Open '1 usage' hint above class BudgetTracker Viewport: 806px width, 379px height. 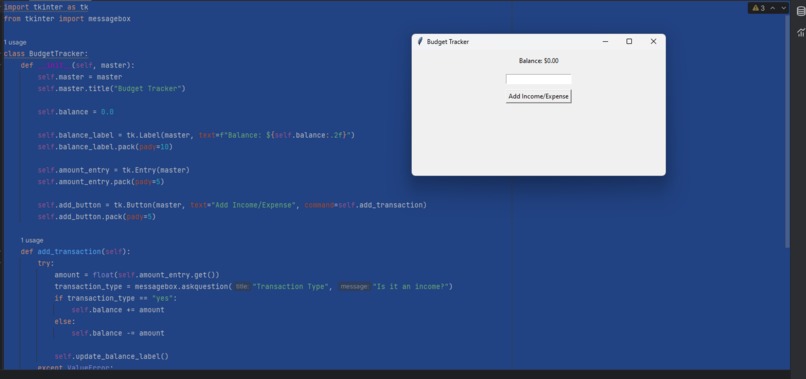pyautogui.click(x=15, y=43)
